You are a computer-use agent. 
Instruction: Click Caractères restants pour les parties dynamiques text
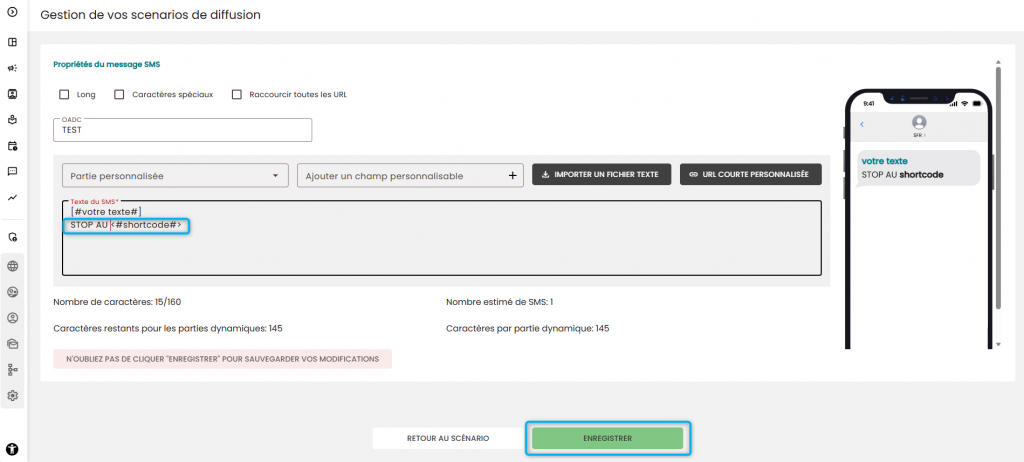(x=168, y=328)
